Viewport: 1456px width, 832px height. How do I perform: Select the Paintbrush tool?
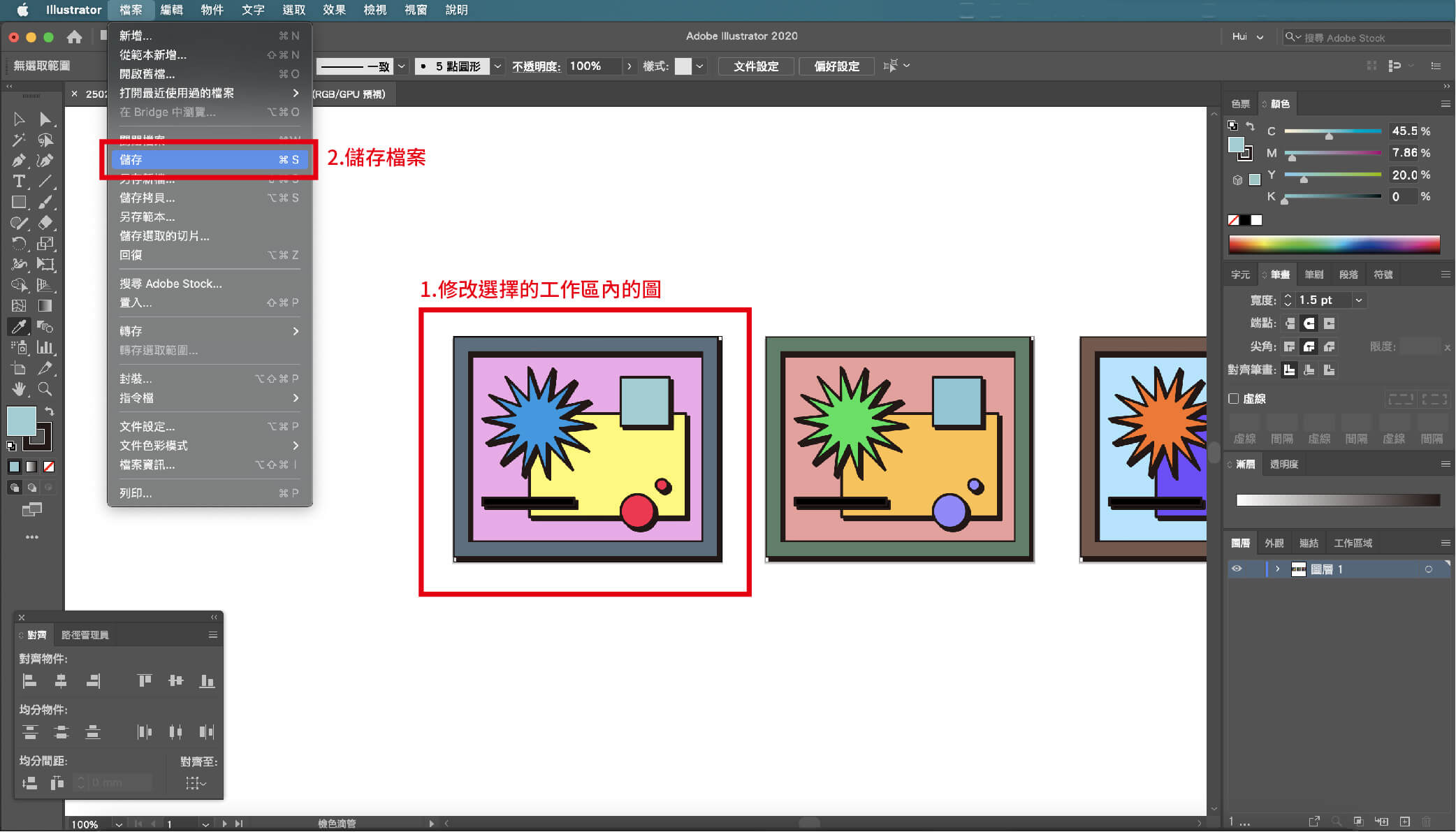click(45, 203)
